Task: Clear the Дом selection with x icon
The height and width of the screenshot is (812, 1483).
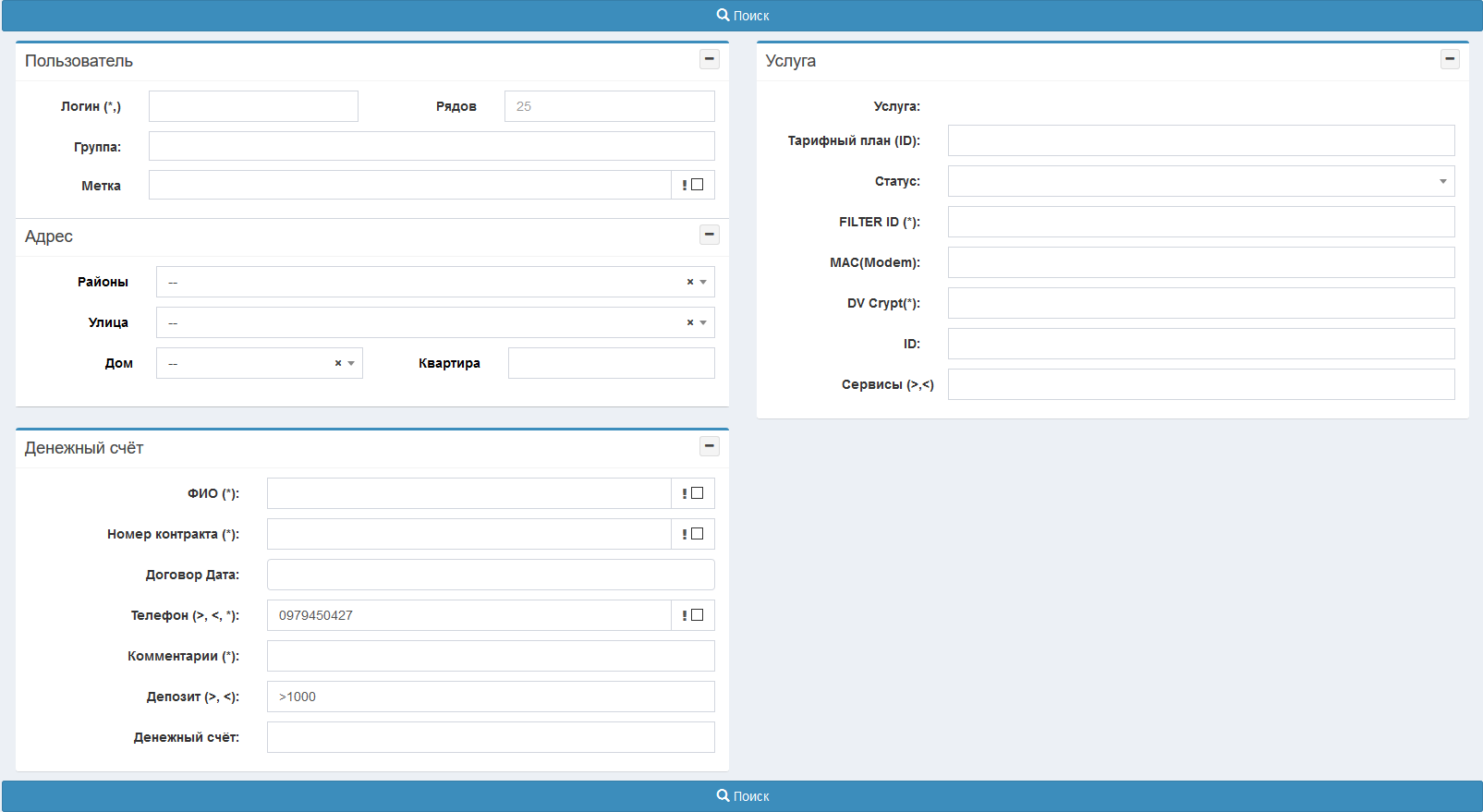Action: click(338, 363)
